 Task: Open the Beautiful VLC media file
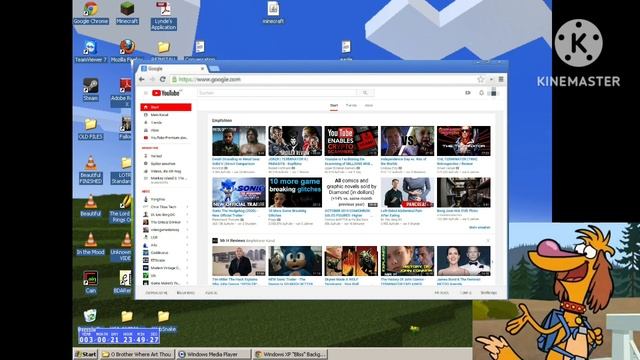tap(91, 202)
